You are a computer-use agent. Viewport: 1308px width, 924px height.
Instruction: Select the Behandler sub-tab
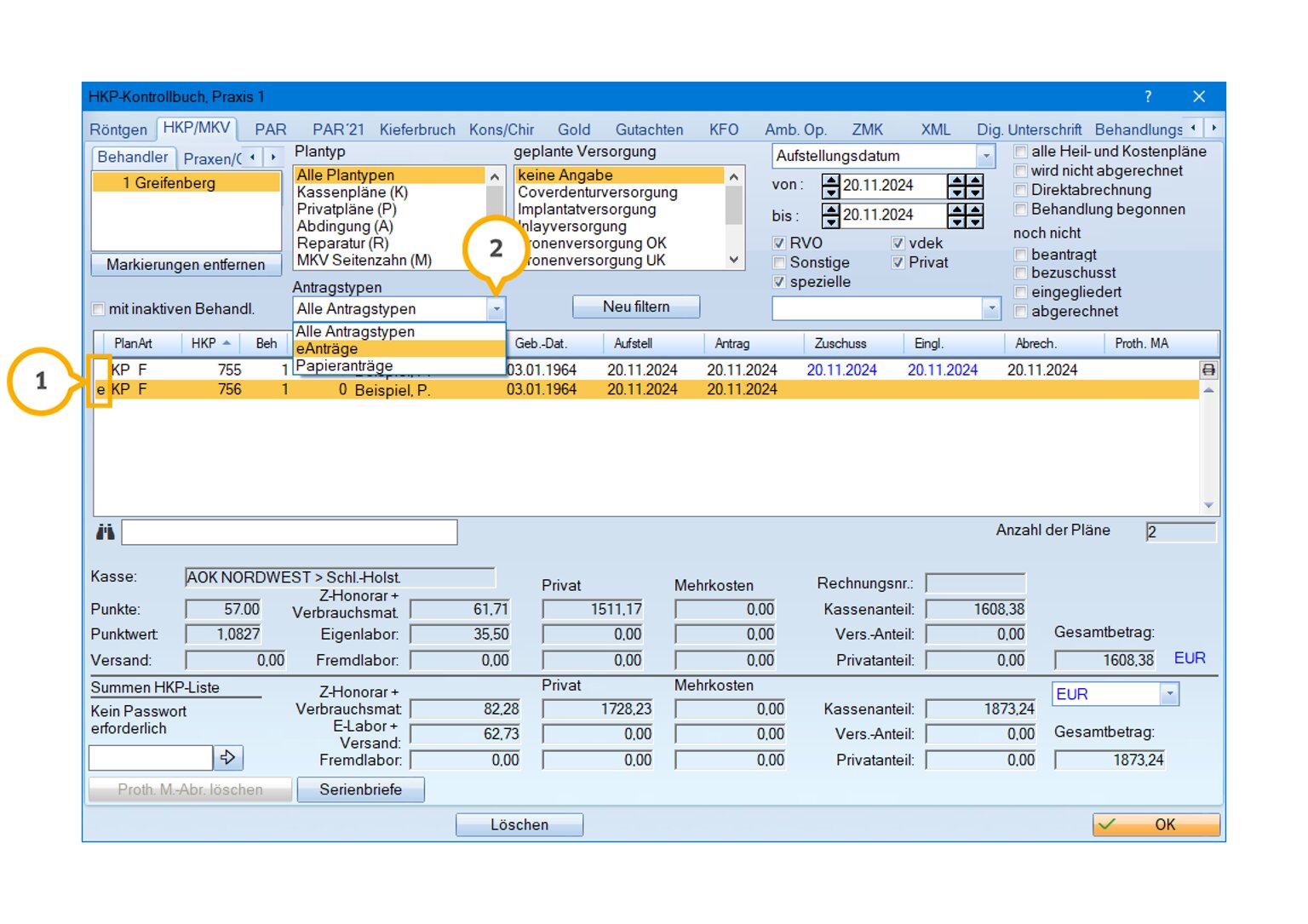click(x=133, y=158)
